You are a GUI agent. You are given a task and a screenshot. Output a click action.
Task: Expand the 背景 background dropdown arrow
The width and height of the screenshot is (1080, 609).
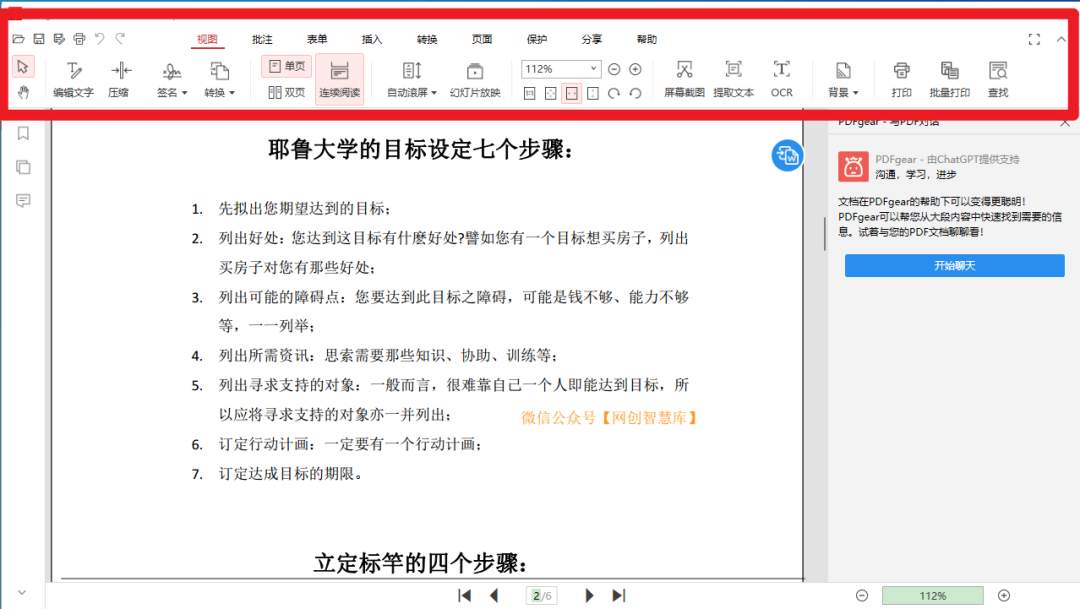(x=855, y=93)
